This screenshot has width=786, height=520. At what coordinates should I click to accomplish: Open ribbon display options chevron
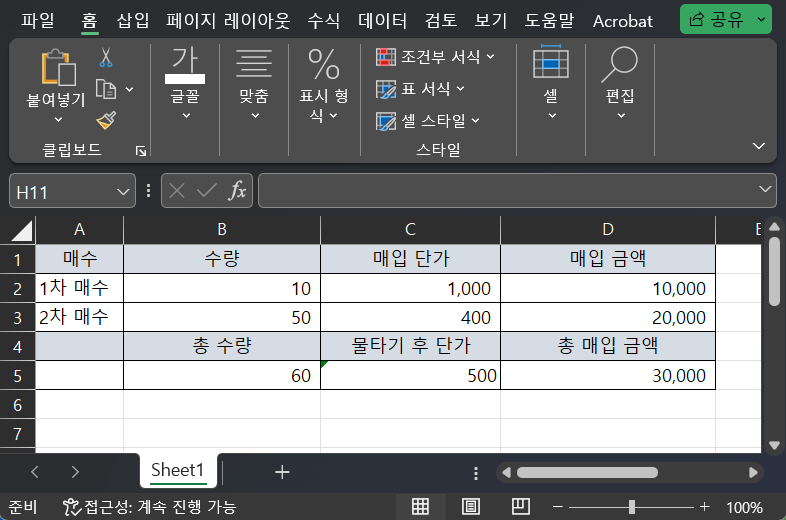pos(759,146)
